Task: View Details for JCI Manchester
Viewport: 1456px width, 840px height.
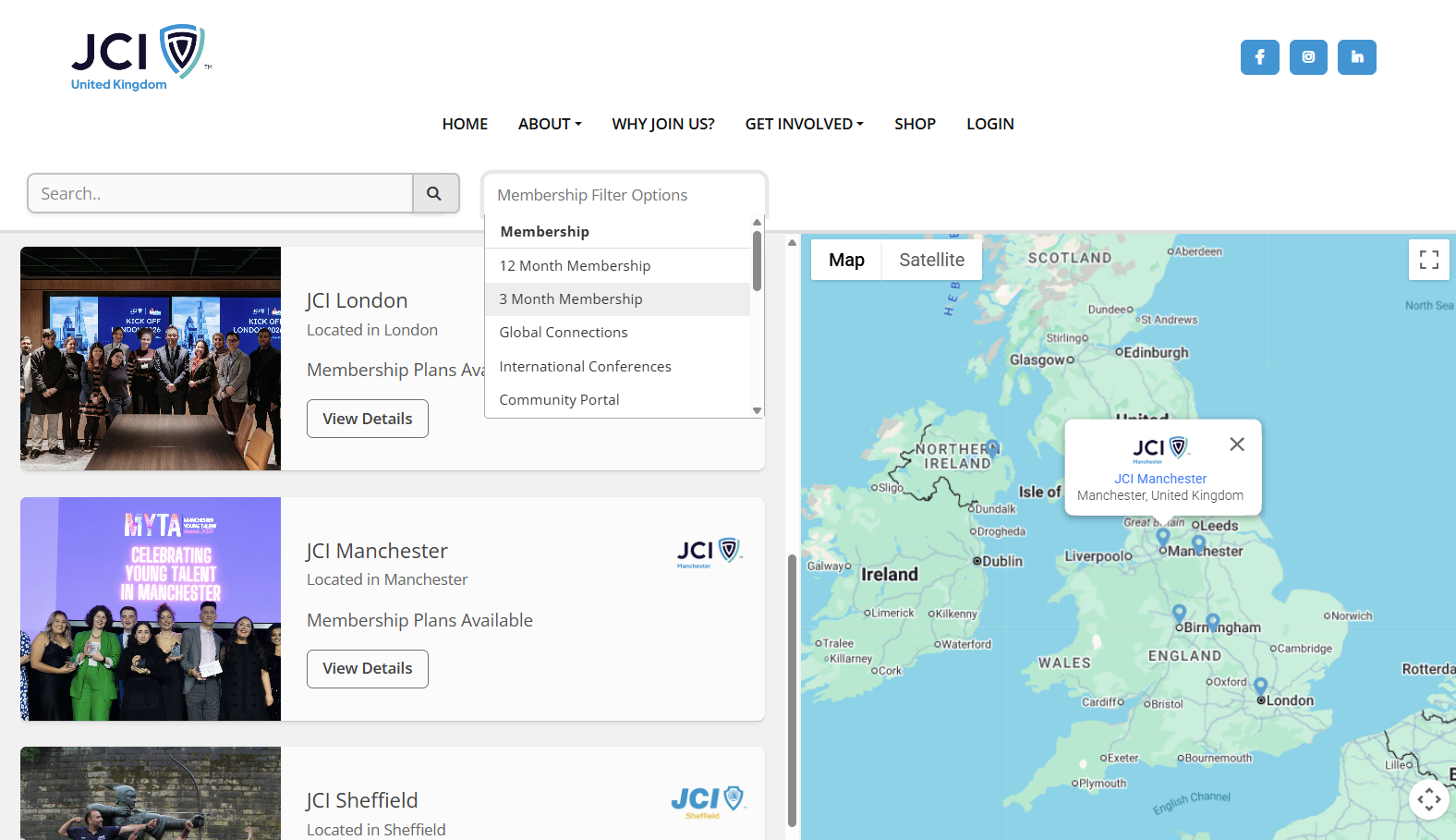Action: click(x=368, y=669)
